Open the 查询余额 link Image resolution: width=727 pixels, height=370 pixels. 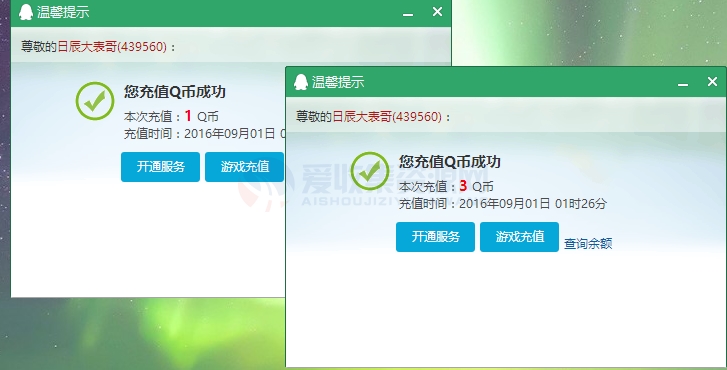point(588,243)
